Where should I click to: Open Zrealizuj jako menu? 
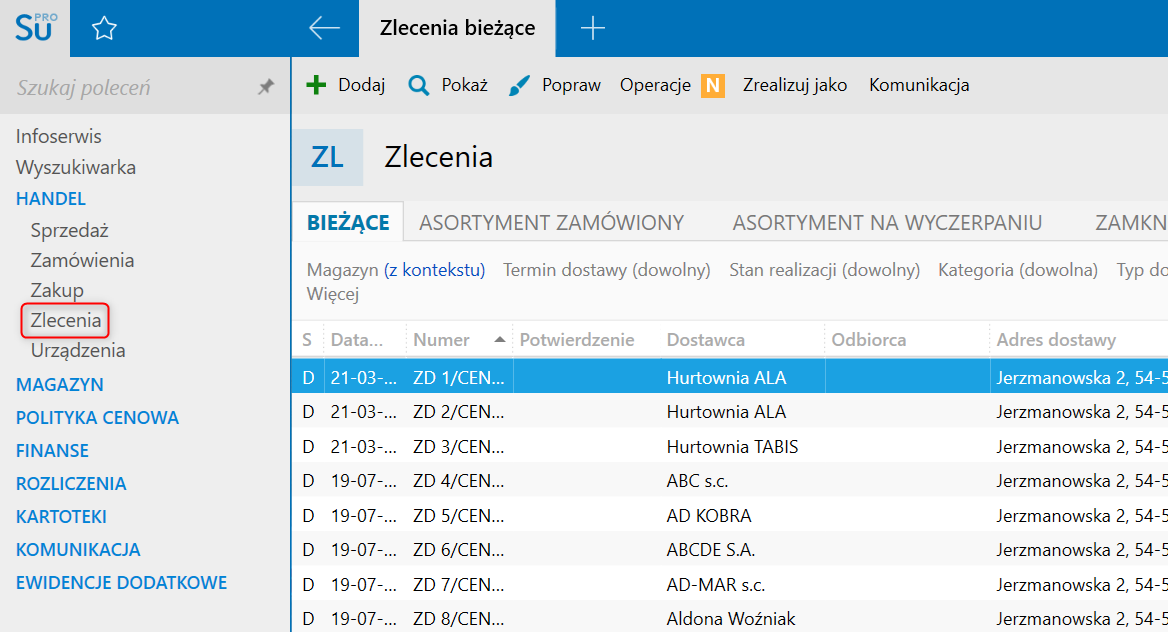[x=795, y=85]
